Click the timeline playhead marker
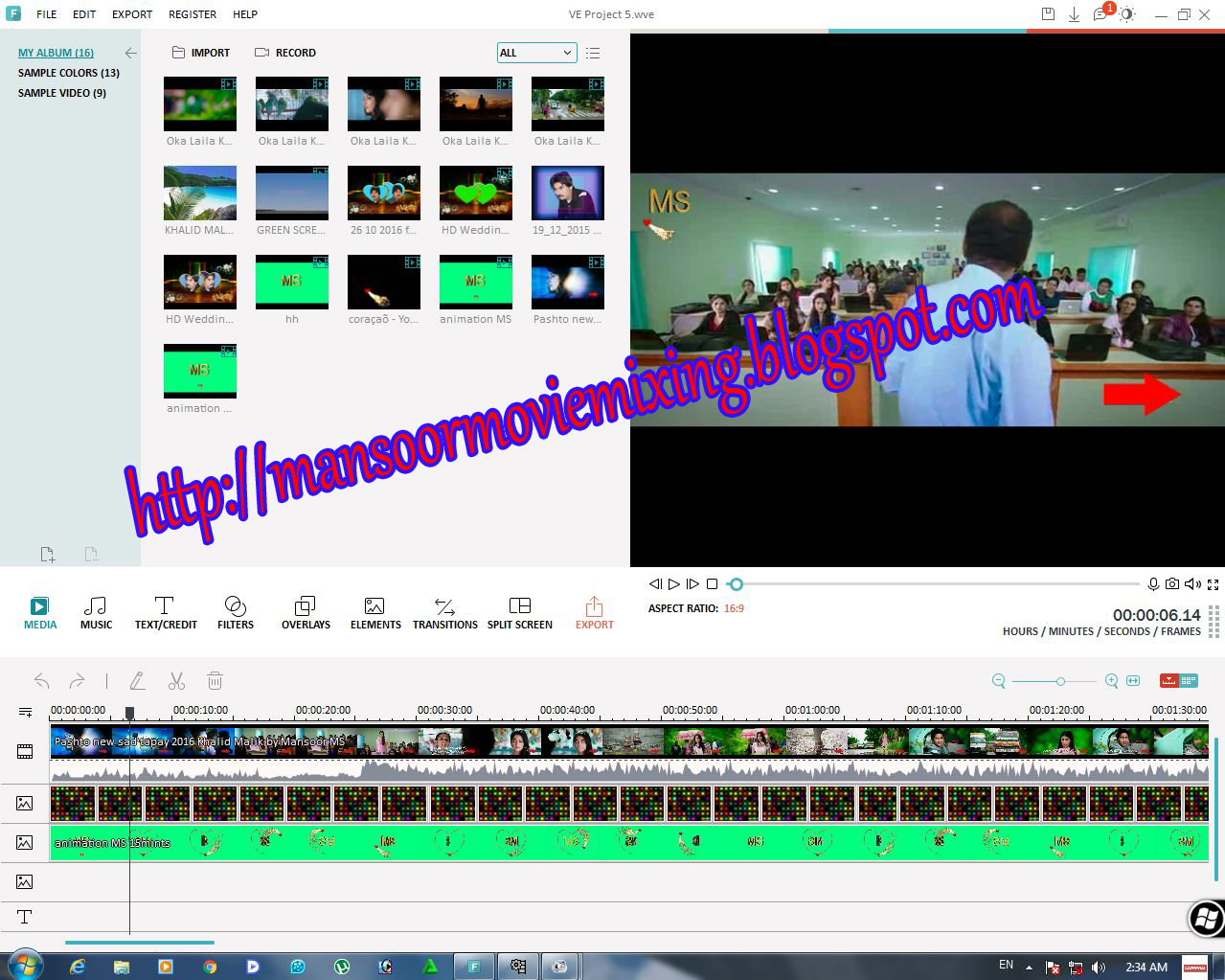 (129, 714)
